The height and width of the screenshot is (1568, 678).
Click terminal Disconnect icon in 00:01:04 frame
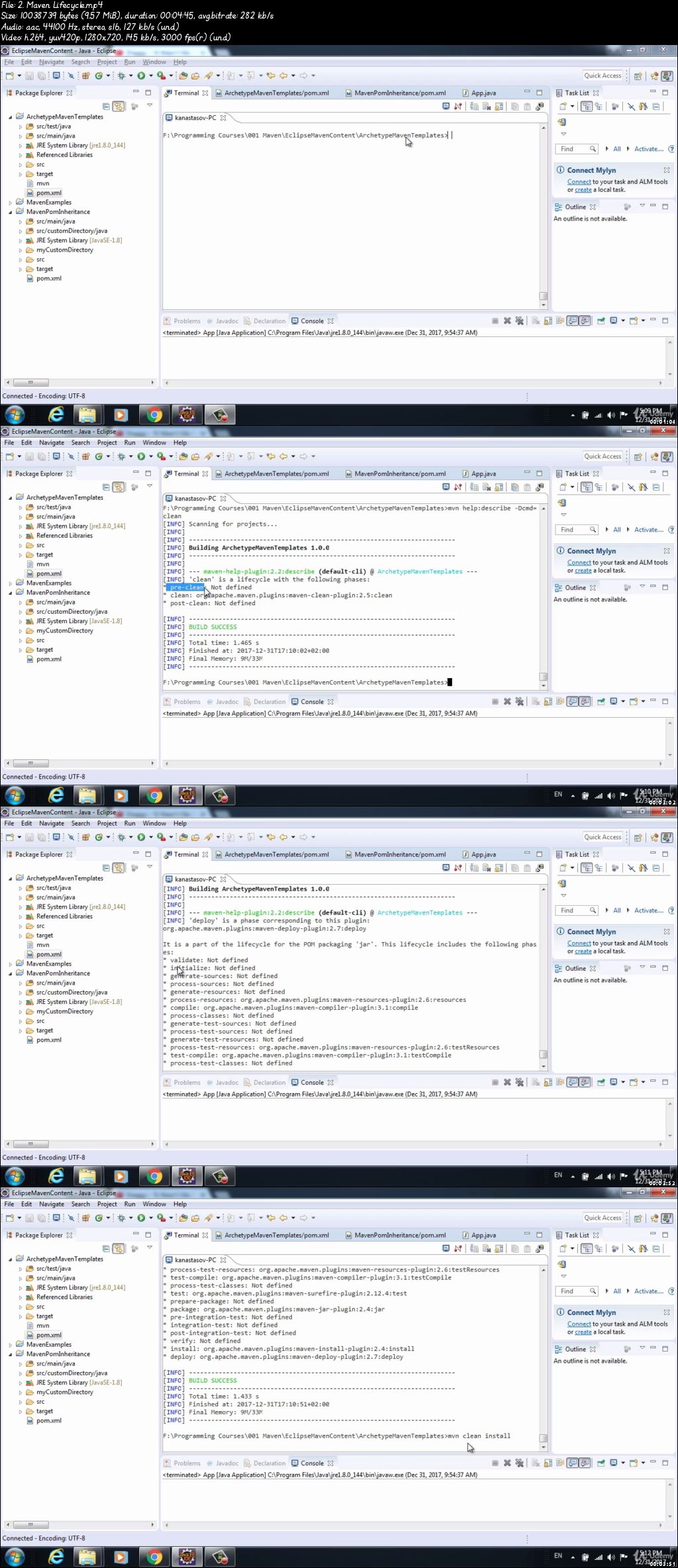coord(458,106)
